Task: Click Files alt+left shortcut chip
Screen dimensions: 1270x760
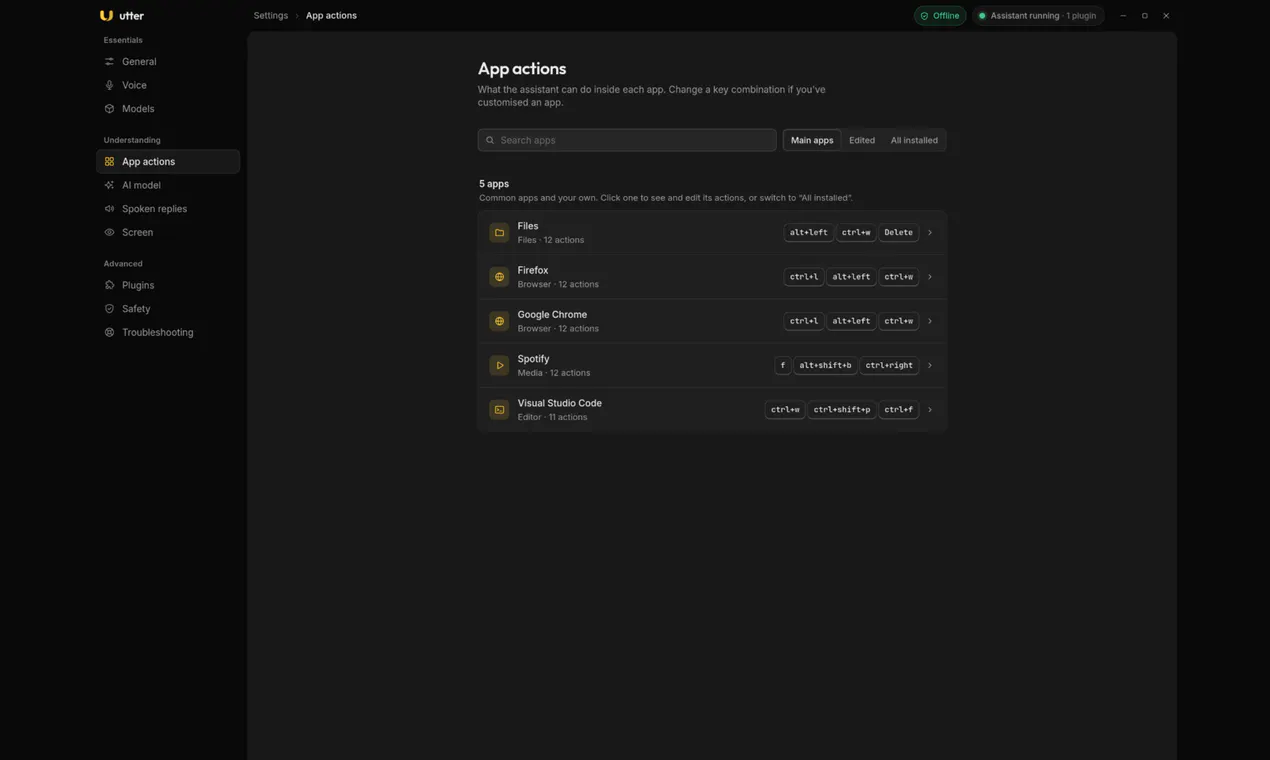Action: pyautogui.click(x=808, y=233)
